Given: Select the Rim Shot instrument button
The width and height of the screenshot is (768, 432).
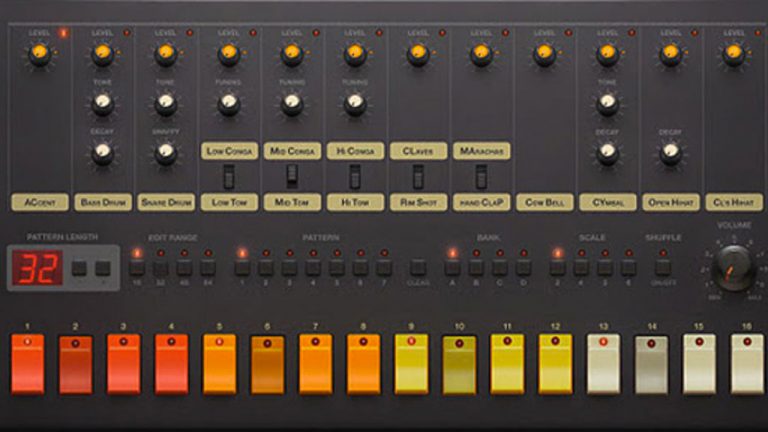Looking at the screenshot, I should 418,202.
